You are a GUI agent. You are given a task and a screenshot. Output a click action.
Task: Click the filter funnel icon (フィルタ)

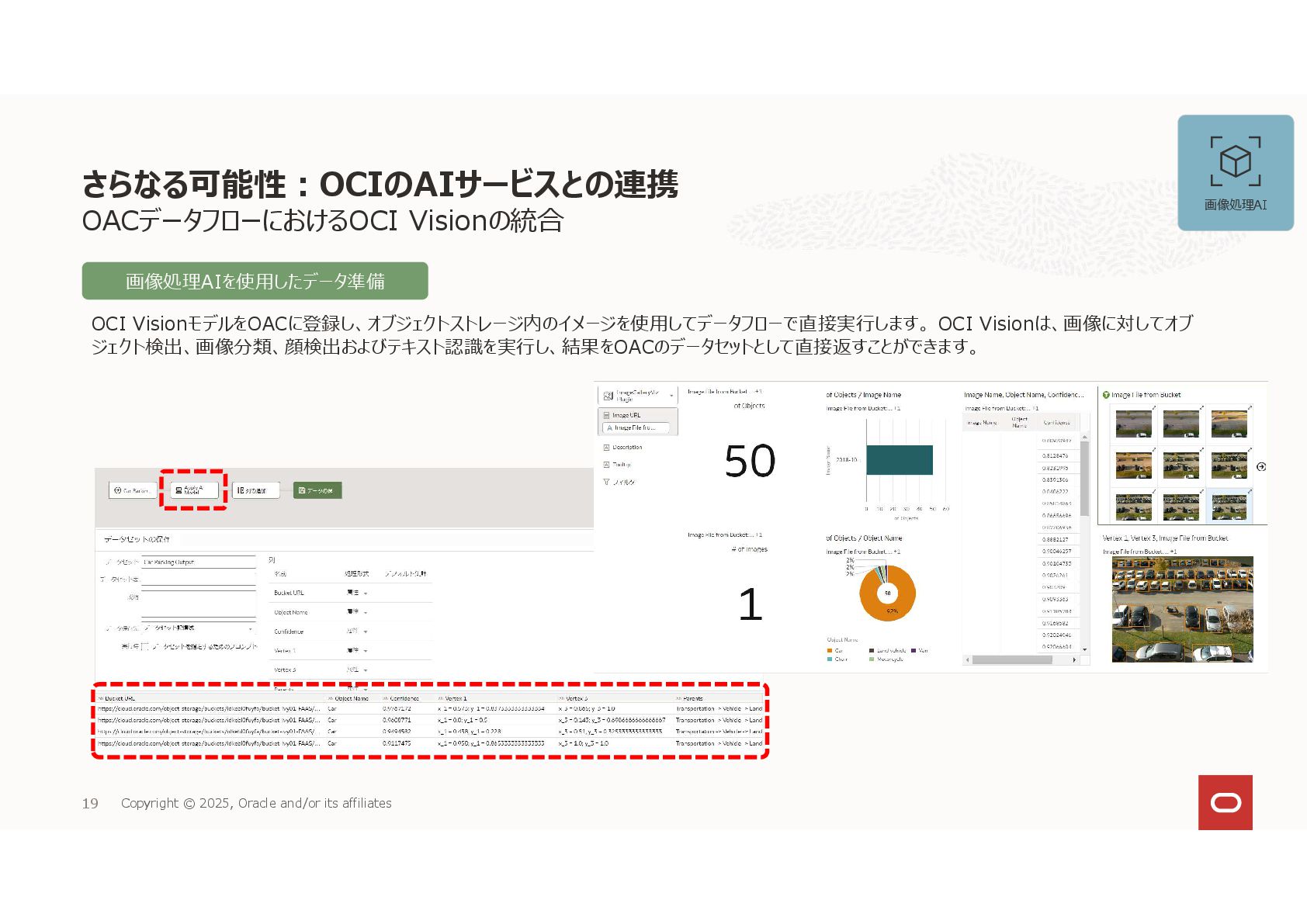606,482
